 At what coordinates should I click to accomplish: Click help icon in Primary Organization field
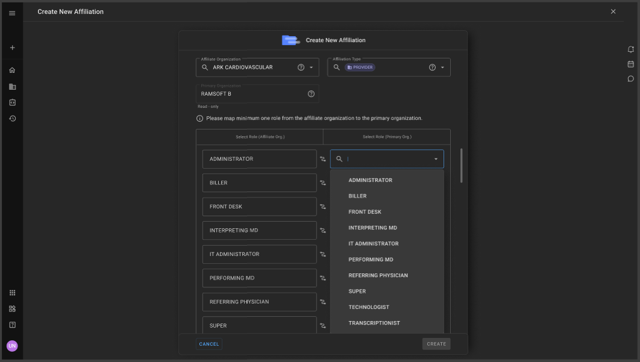pos(311,94)
